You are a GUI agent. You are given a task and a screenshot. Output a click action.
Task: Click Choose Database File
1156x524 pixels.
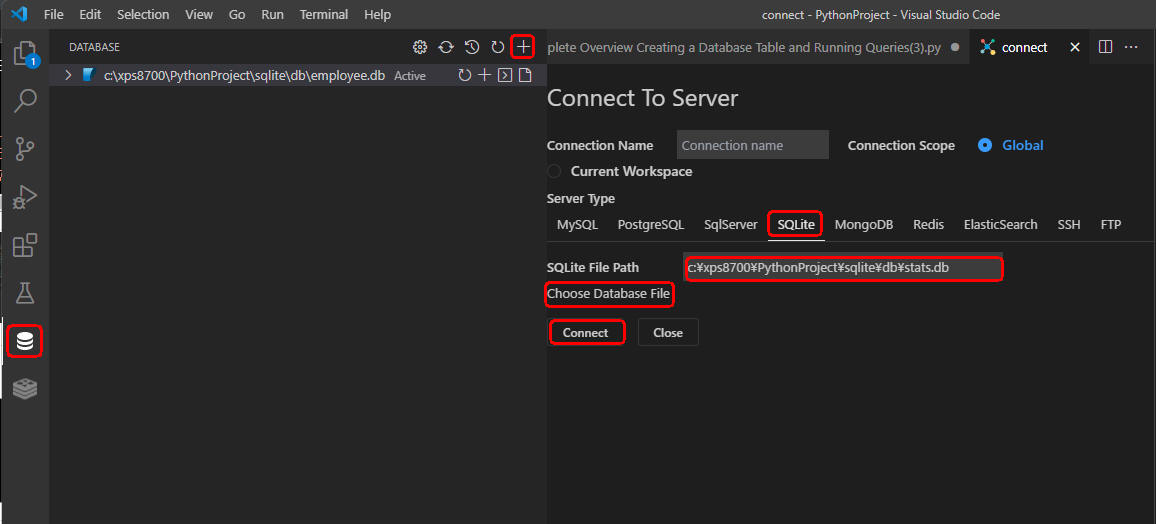pyautogui.click(x=608, y=294)
